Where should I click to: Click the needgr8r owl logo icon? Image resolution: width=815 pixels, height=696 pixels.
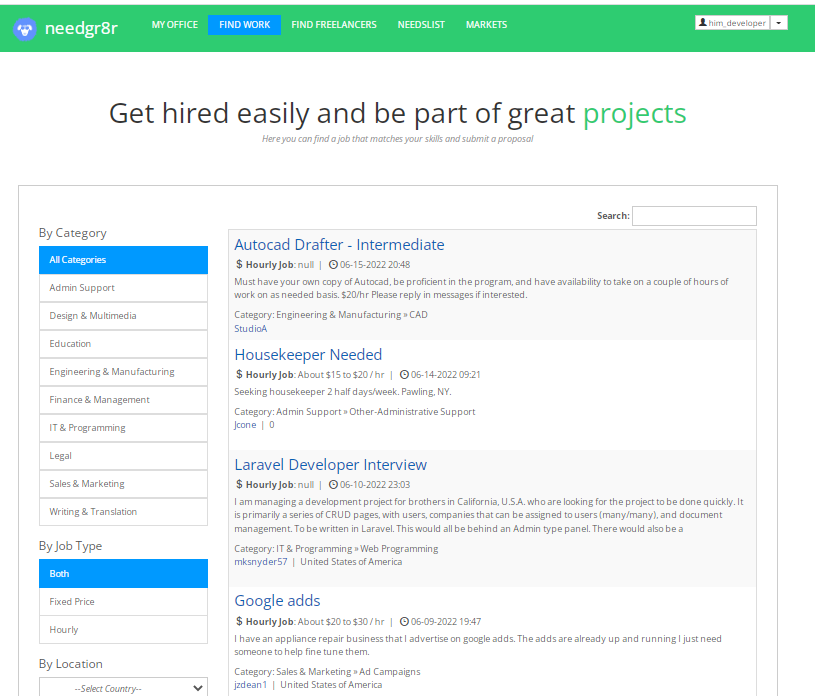(x=26, y=28)
